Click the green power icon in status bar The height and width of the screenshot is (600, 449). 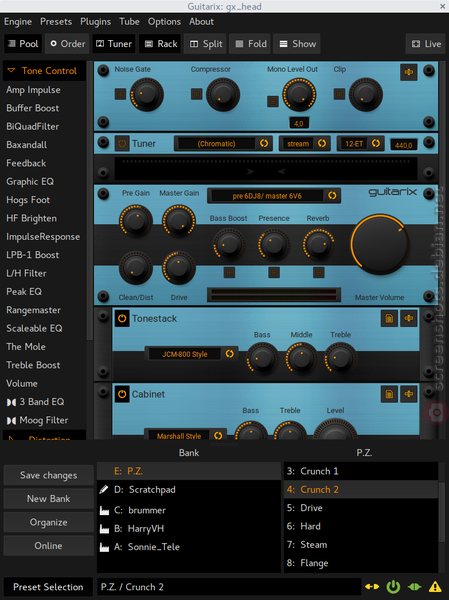pyautogui.click(x=393, y=587)
